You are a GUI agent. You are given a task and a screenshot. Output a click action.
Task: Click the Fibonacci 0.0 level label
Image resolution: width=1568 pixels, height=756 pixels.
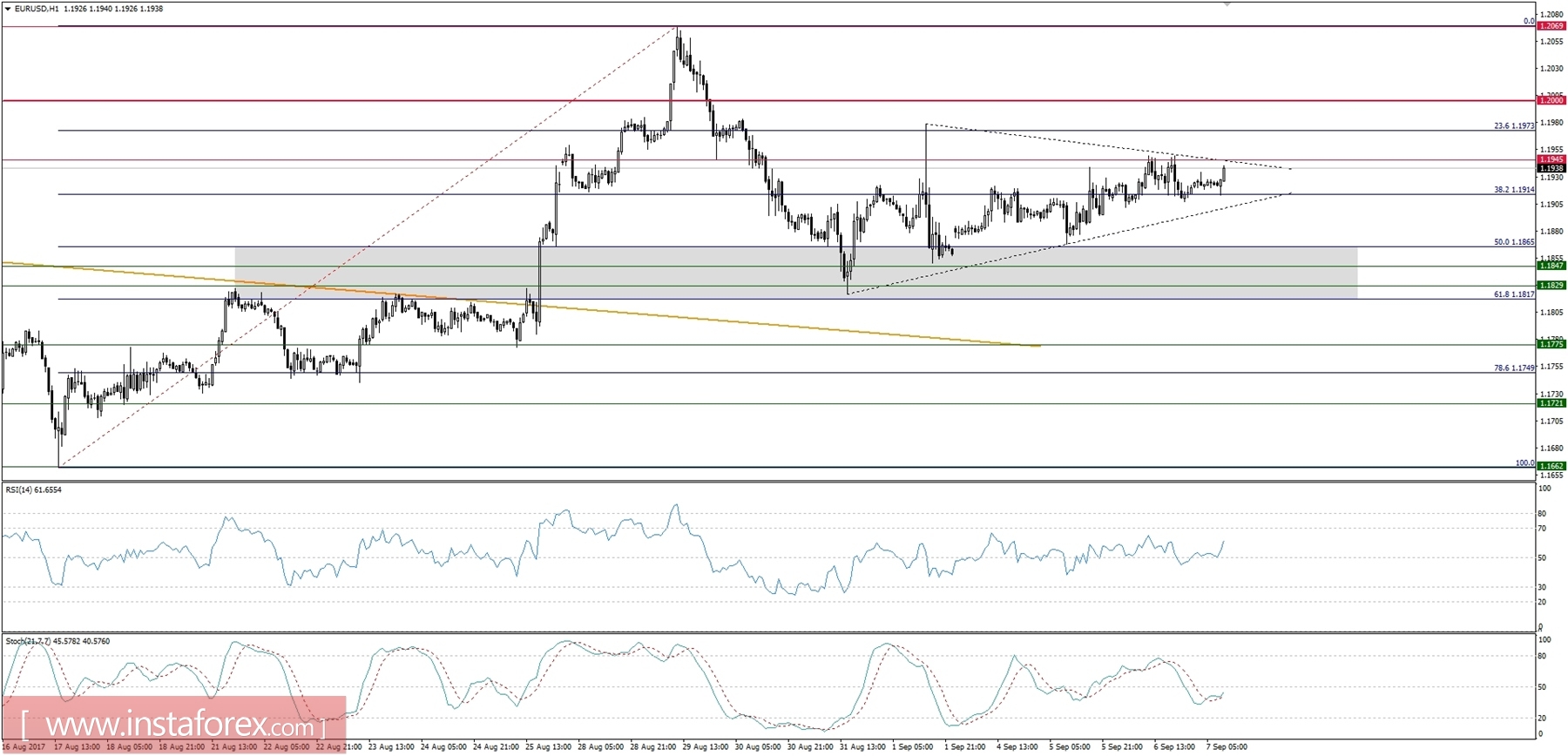(x=1529, y=21)
